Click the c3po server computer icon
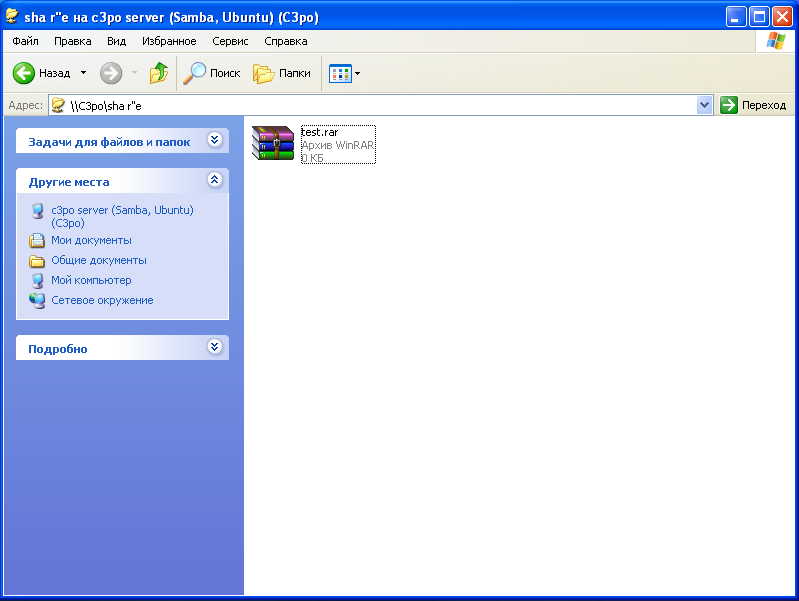This screenshot has width=799, height=601. 37,211
